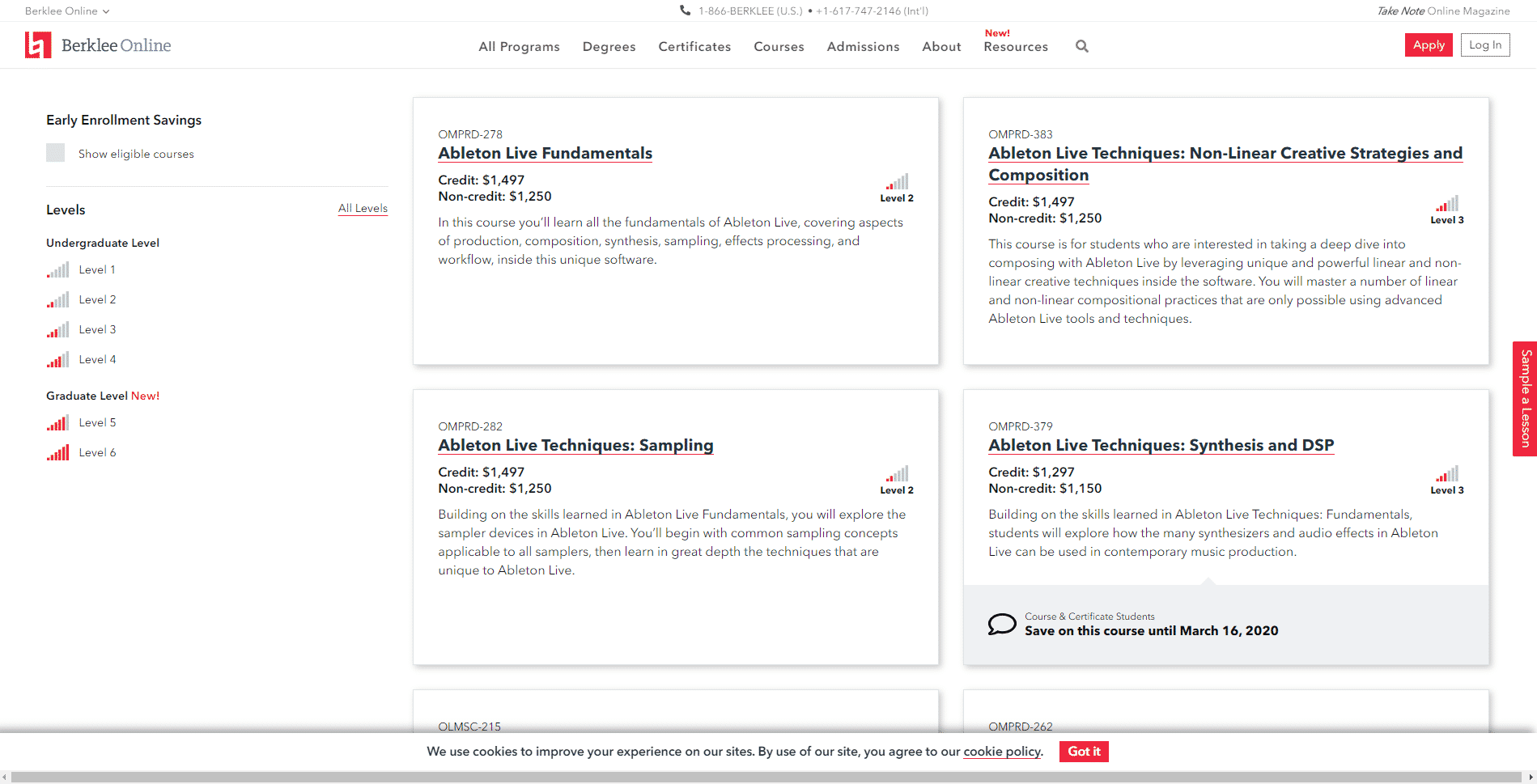Click level icon on Synthesis and DSP card
1537x784 pixels.
pyautogui.click(x=1447, y=474)
